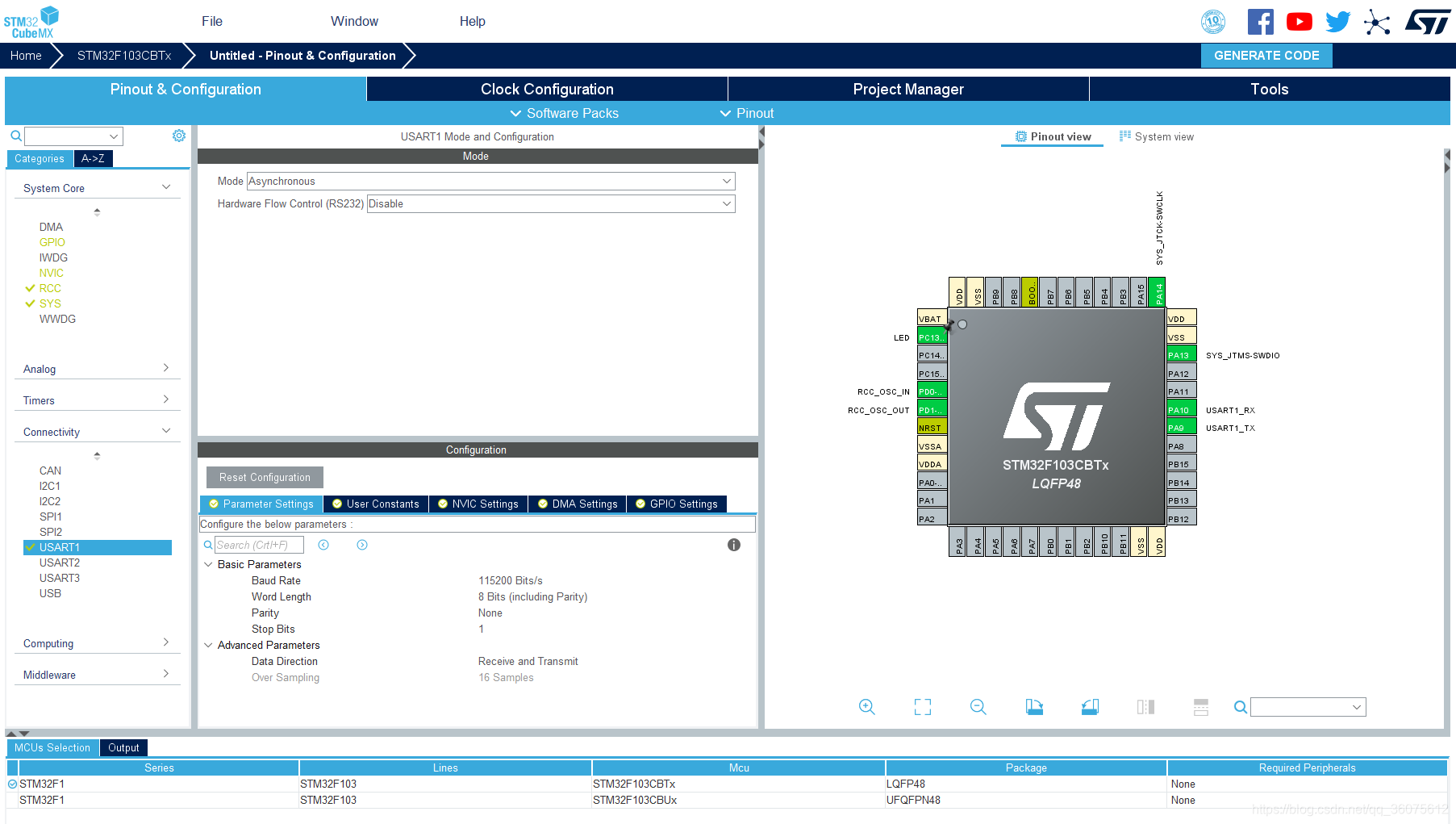Fit the chip to the window
Screen dimensions: 1456x824
click(923, 707)
